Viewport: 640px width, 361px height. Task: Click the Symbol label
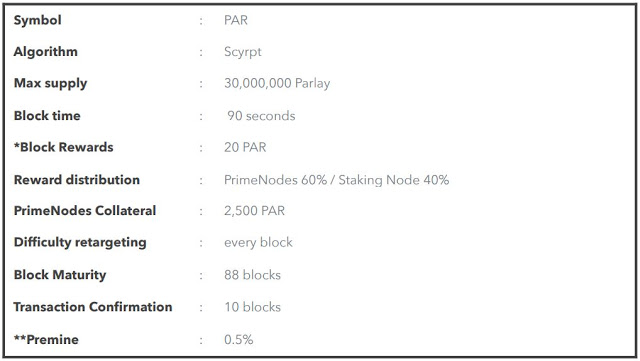(38, 20)
